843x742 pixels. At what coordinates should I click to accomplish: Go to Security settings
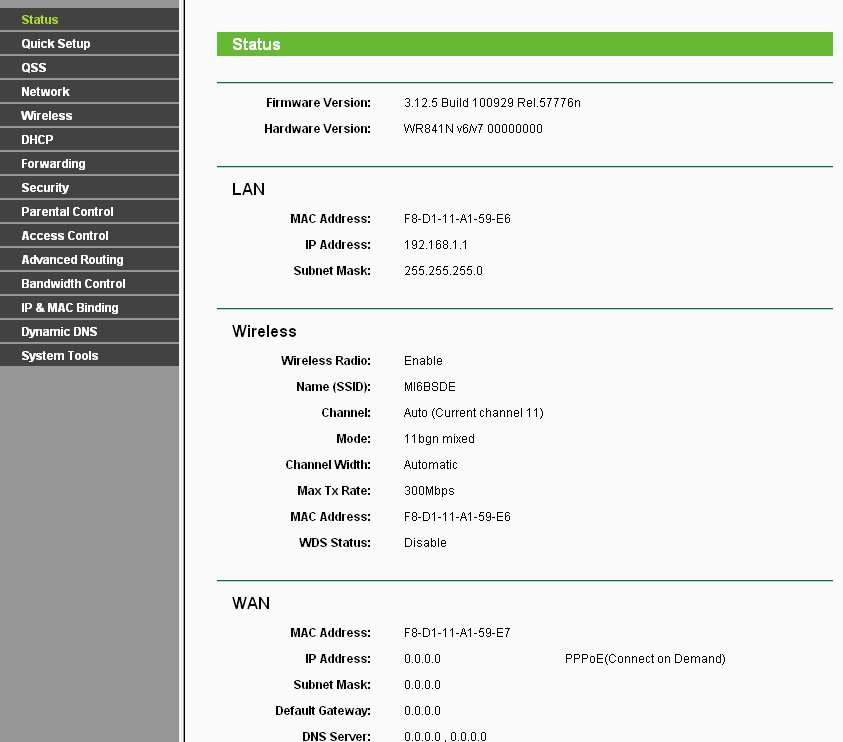click(x=45, y=187)
